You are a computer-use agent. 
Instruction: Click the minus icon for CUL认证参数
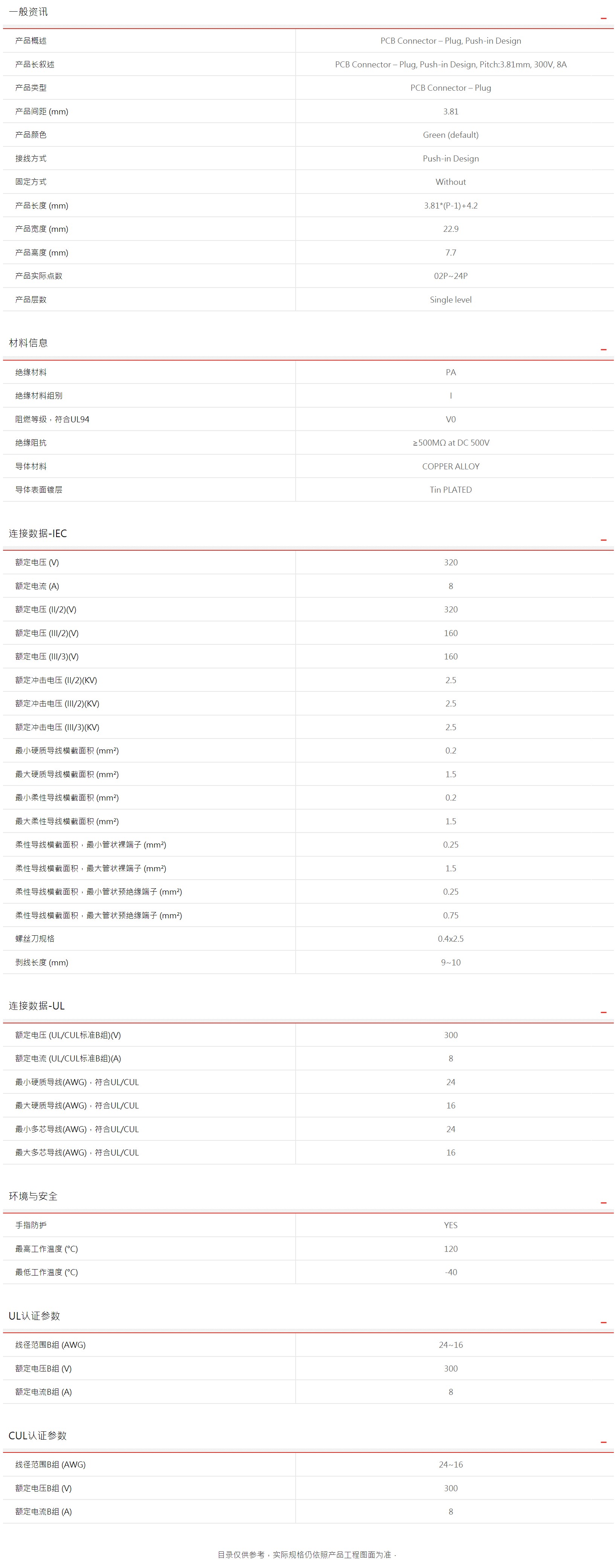(x=603, y=1442)
